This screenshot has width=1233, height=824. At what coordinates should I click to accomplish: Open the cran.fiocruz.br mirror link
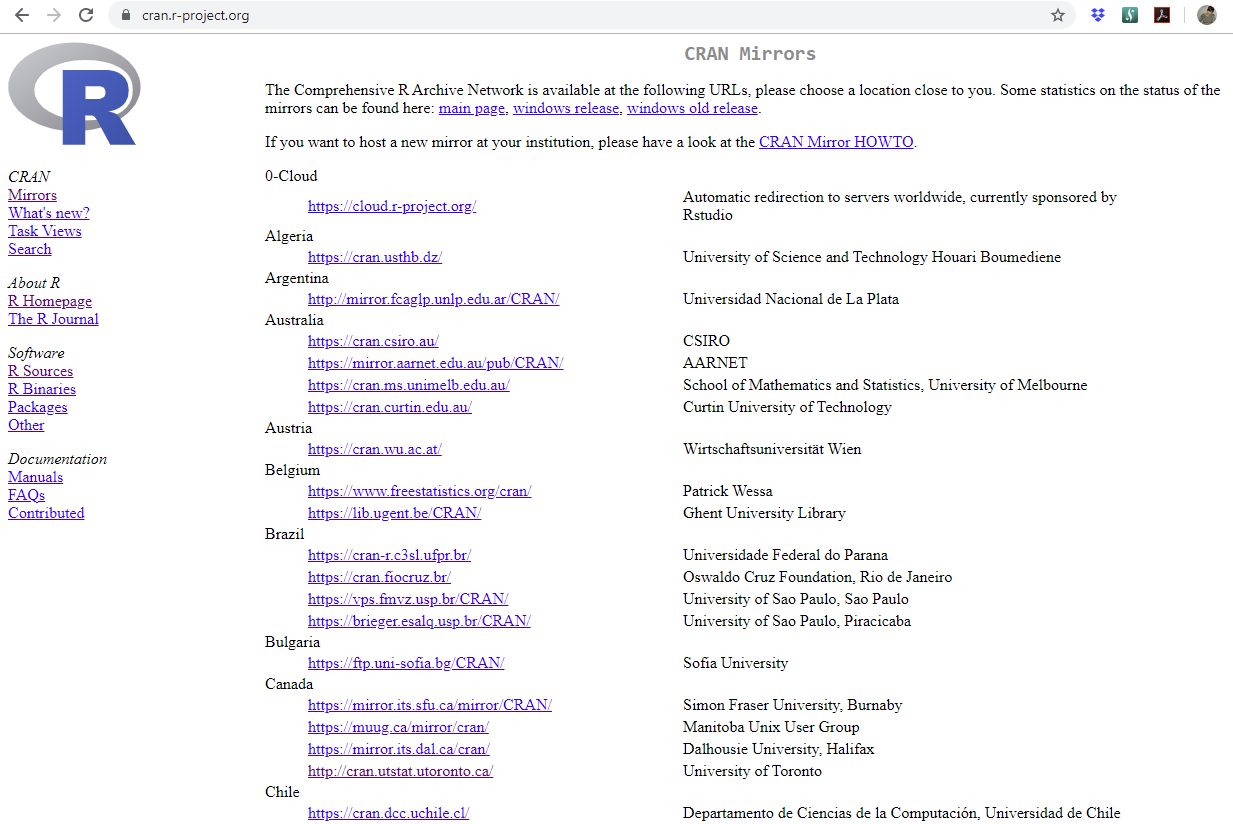click(379, 577)
